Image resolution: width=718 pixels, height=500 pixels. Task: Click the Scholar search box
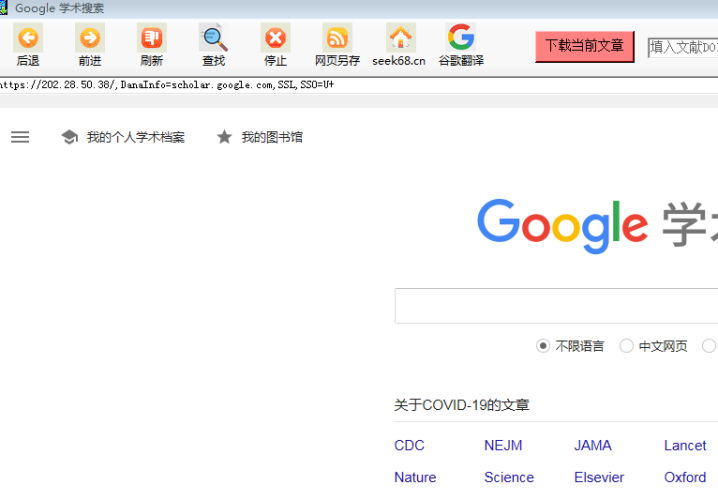[x=556, y=306]
